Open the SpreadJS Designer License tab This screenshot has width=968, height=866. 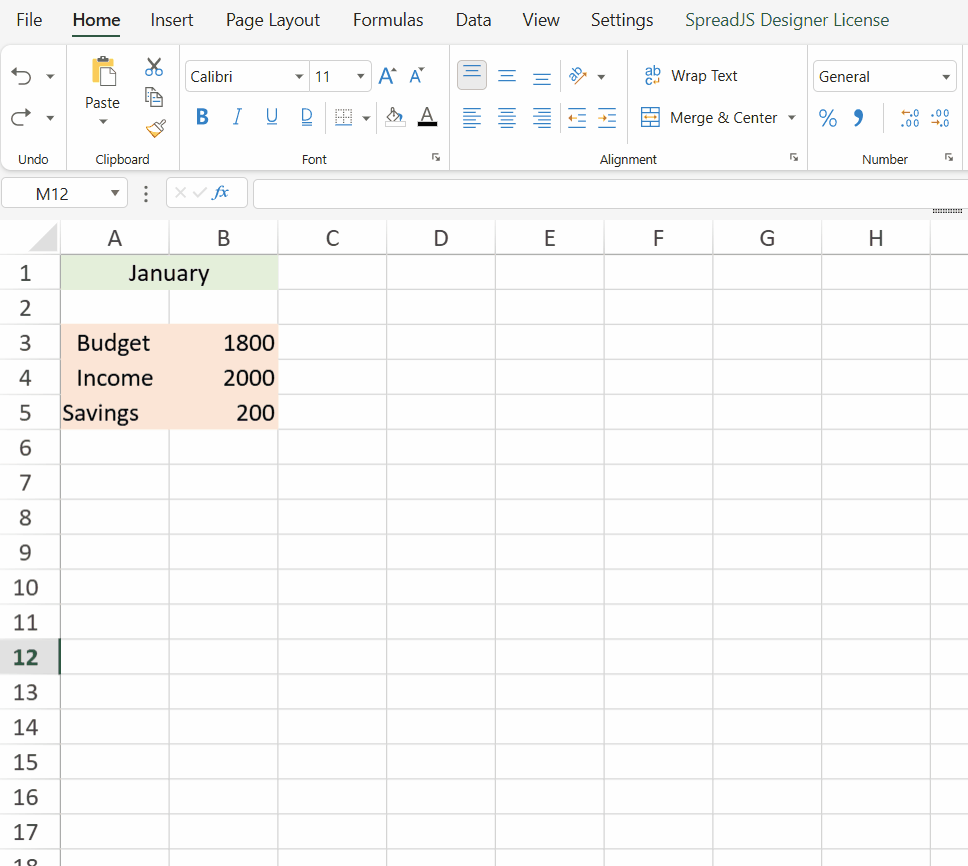point(787,20)
